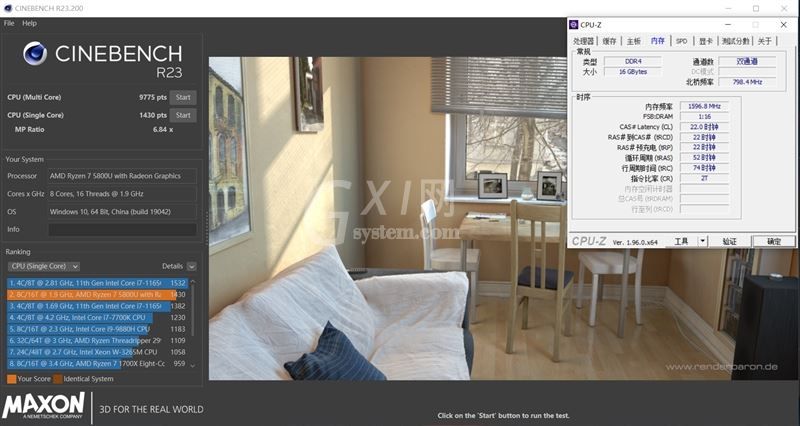Close the CPU-Z window
Viewport: 800px width, 426px height.
[x=783, y=24]
